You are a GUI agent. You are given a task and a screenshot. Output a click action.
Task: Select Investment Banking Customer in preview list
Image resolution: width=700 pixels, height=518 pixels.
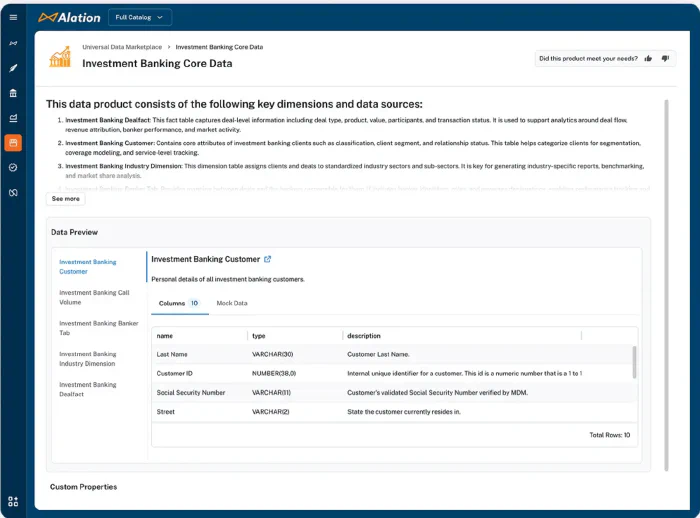click(88, 267)
